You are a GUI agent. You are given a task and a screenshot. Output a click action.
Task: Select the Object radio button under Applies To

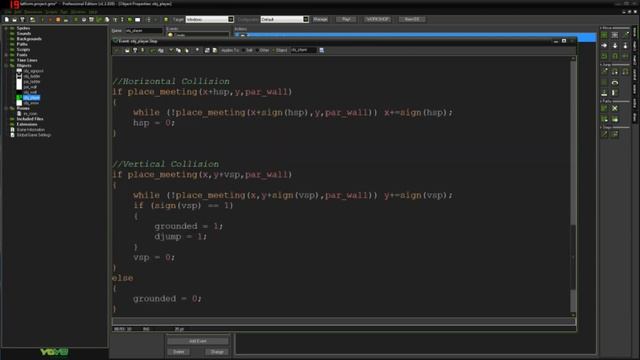click(x=273, y=50)
